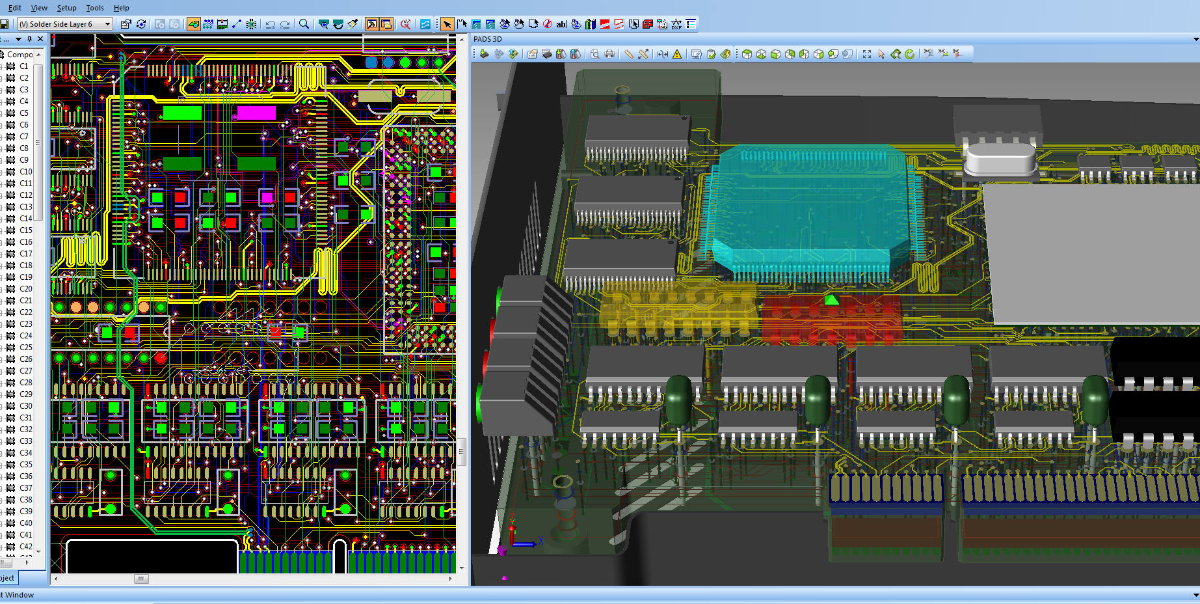Open the Tools menu
Viewport: 1200px width, 604px height.
(x=94, y=7)
